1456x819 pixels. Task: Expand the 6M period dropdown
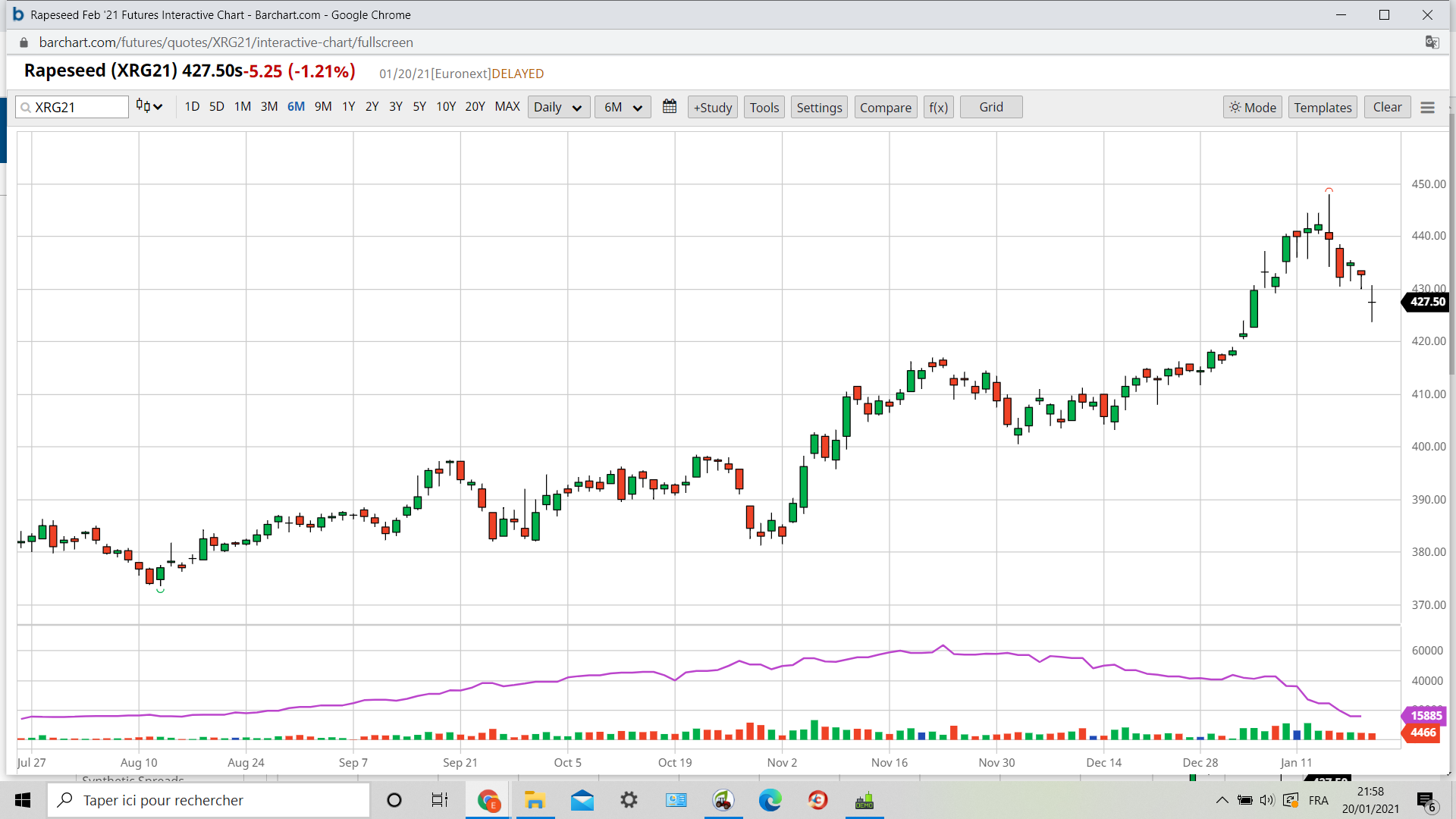click(623, 108)
